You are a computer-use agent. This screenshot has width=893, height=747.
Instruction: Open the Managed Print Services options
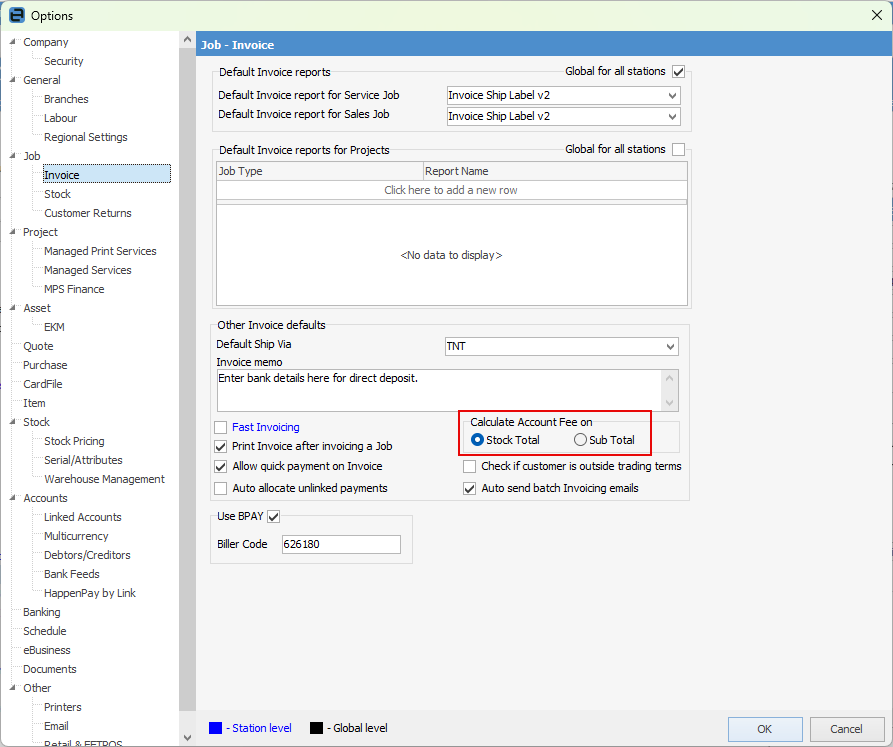click(100, 251)
